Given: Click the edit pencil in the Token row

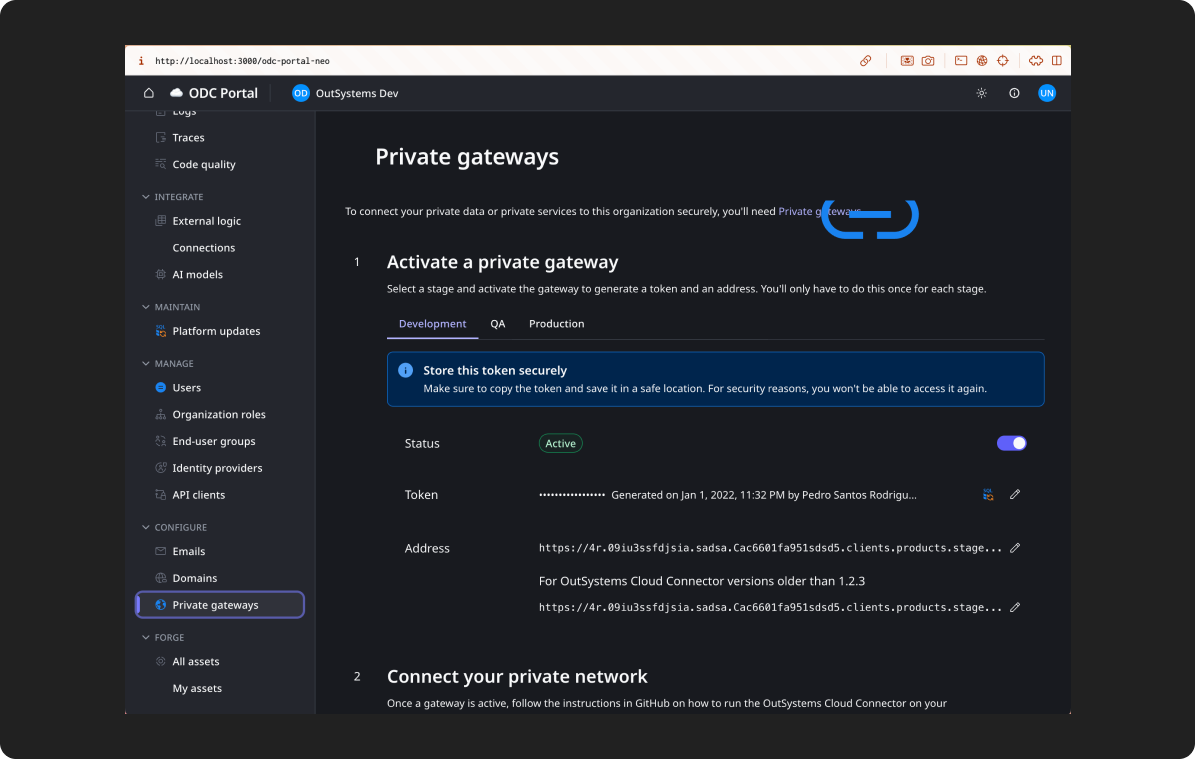Looking at the screenshot, I should click(x=1015, y=495).
